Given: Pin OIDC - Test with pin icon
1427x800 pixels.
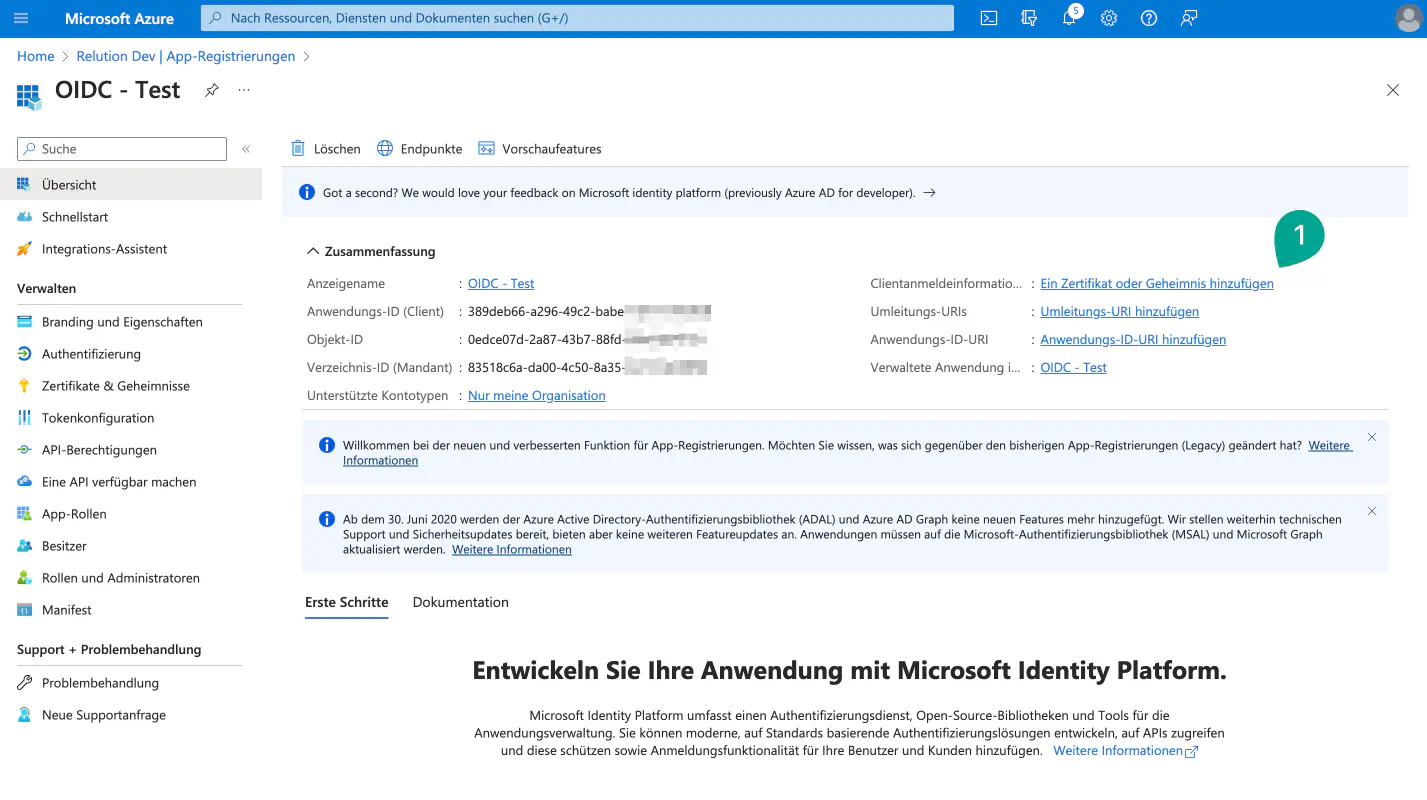Looking at the screenshot, I should [x=211, y=90].
